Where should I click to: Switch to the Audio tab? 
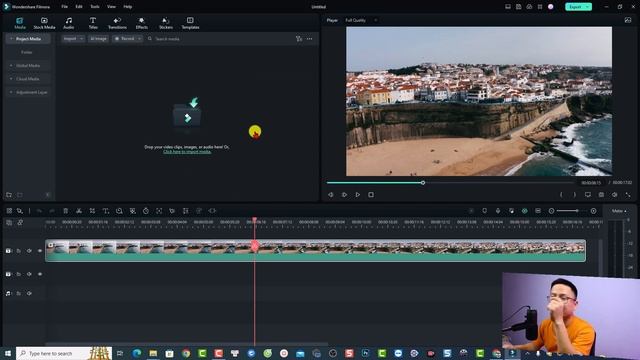coord(69,23)
